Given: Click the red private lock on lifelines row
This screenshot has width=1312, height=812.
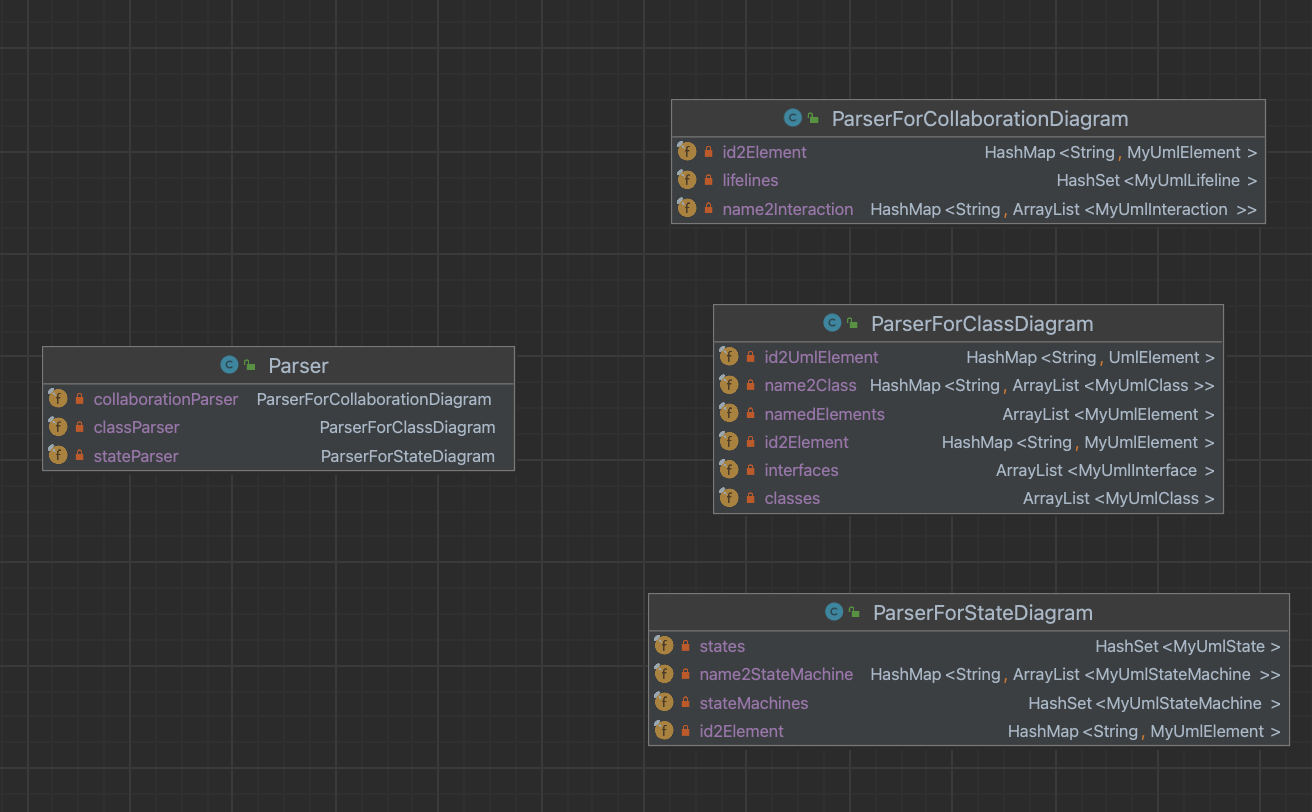Looking at the screenshot, I should (709, 181).
